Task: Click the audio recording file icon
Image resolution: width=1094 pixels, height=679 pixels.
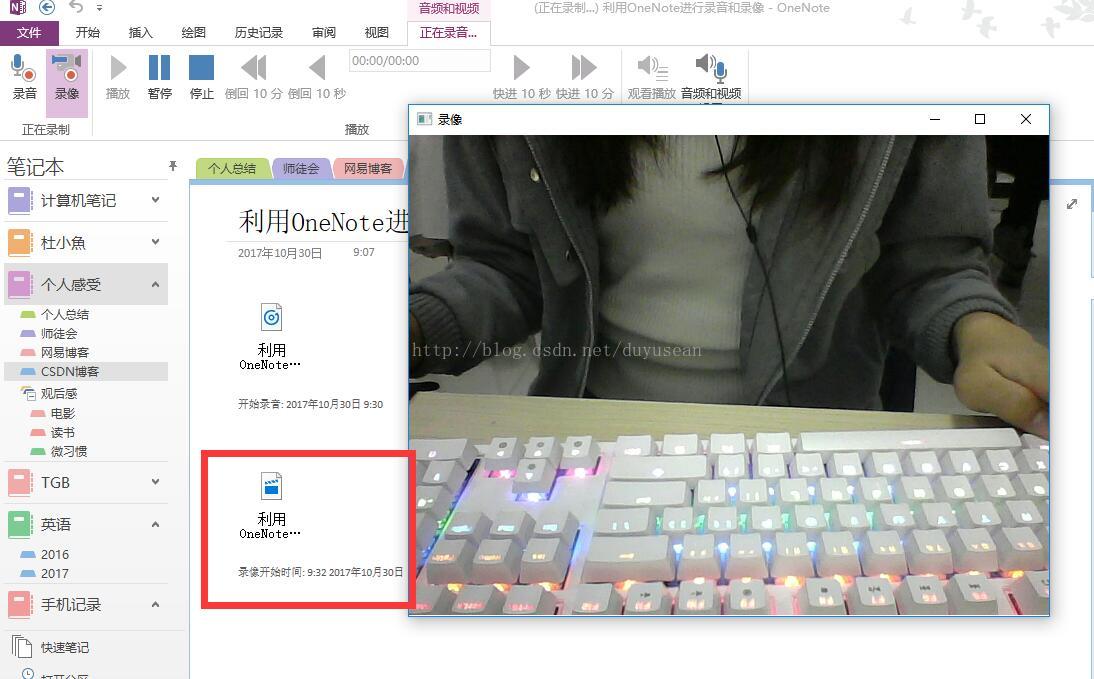Action: coord(271,317)
